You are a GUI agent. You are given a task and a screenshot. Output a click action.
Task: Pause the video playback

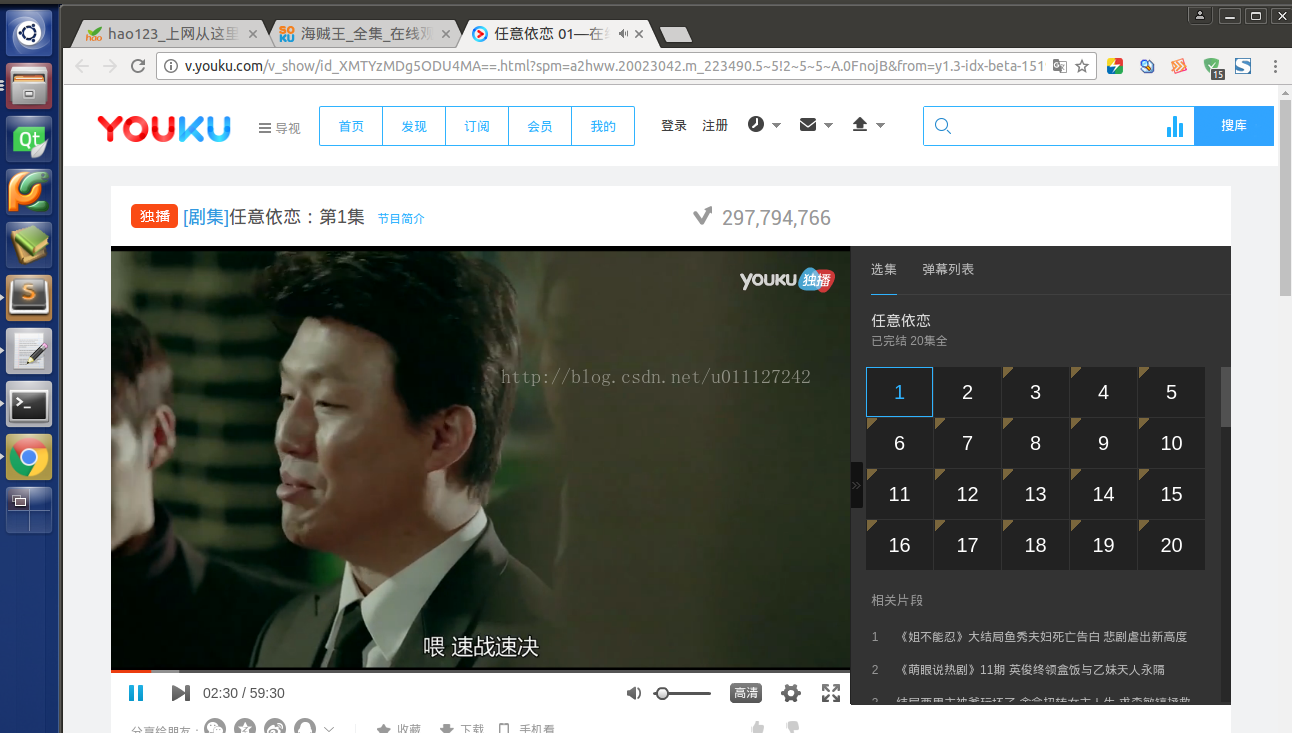(x=136, y=693)
